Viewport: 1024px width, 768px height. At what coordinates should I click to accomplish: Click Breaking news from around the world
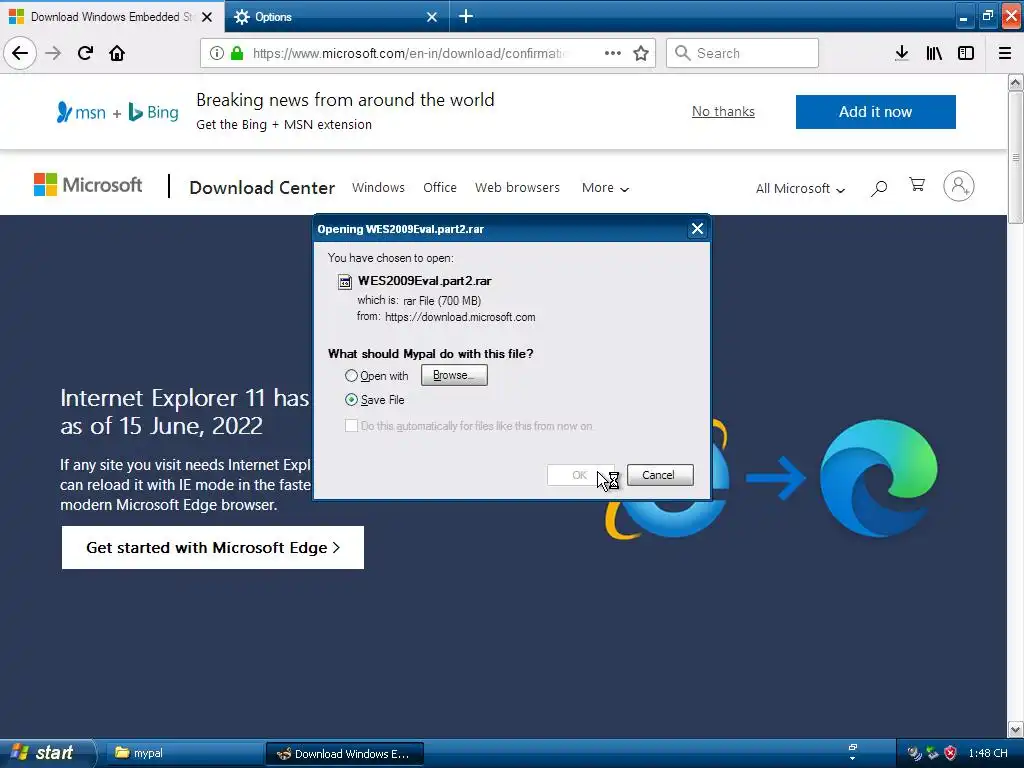[x=345, y=99]
